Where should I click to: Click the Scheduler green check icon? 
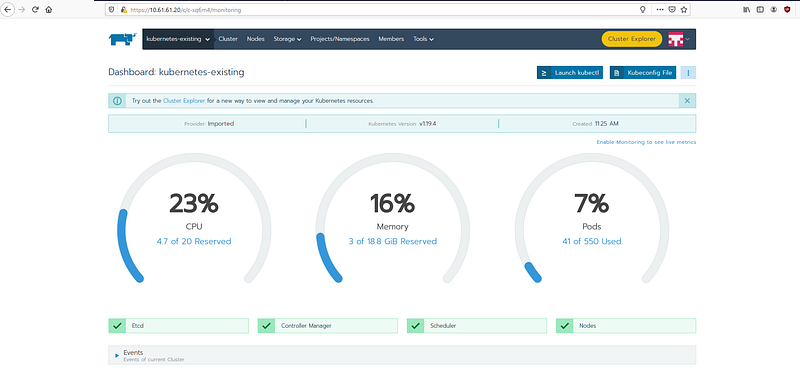click(x=416, y=325)
